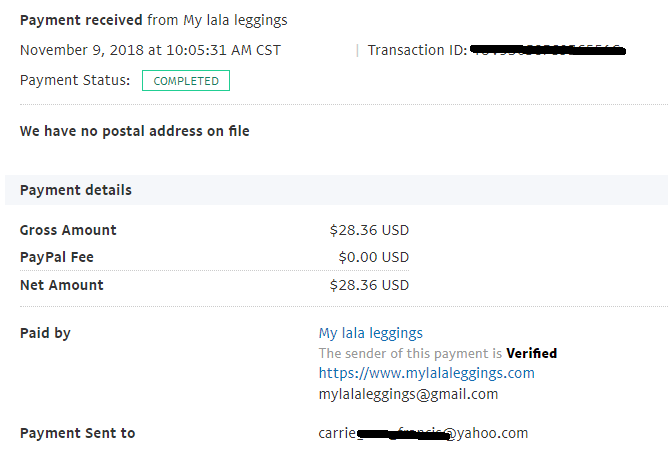
Task: Select the mylalaleggings@gmail.com email text
Action: pos(408,394)
